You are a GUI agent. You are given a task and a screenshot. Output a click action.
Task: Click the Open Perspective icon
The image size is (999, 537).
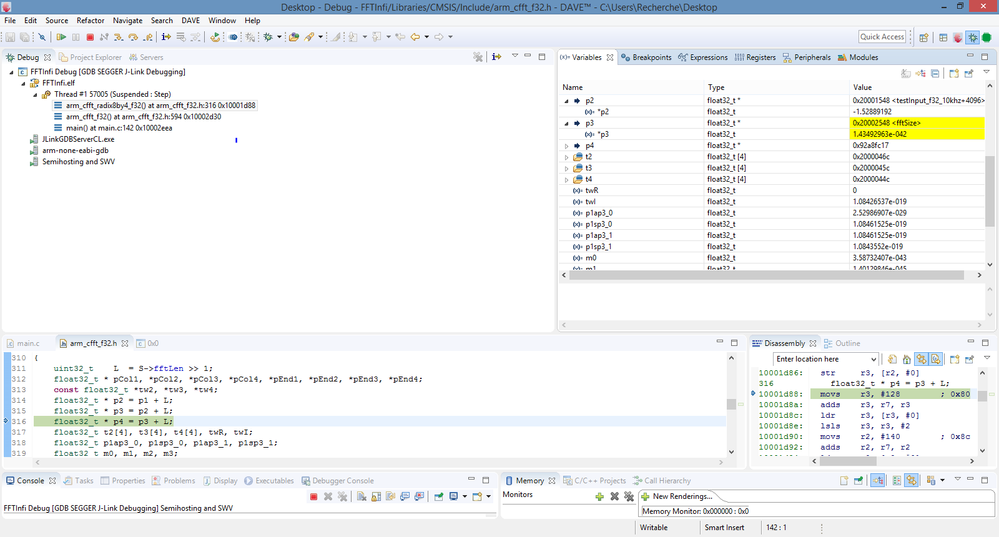[x=924, y=37]
